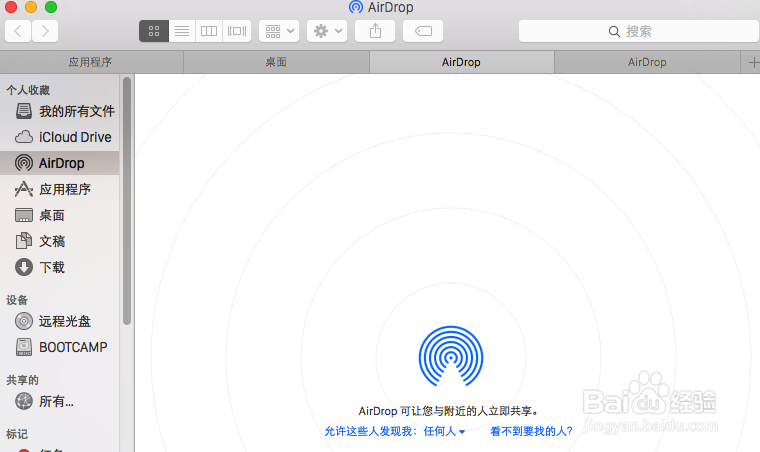The image size is (760, 452).
Task: Click the 搜索 search field
Action: tap(639, 31)
